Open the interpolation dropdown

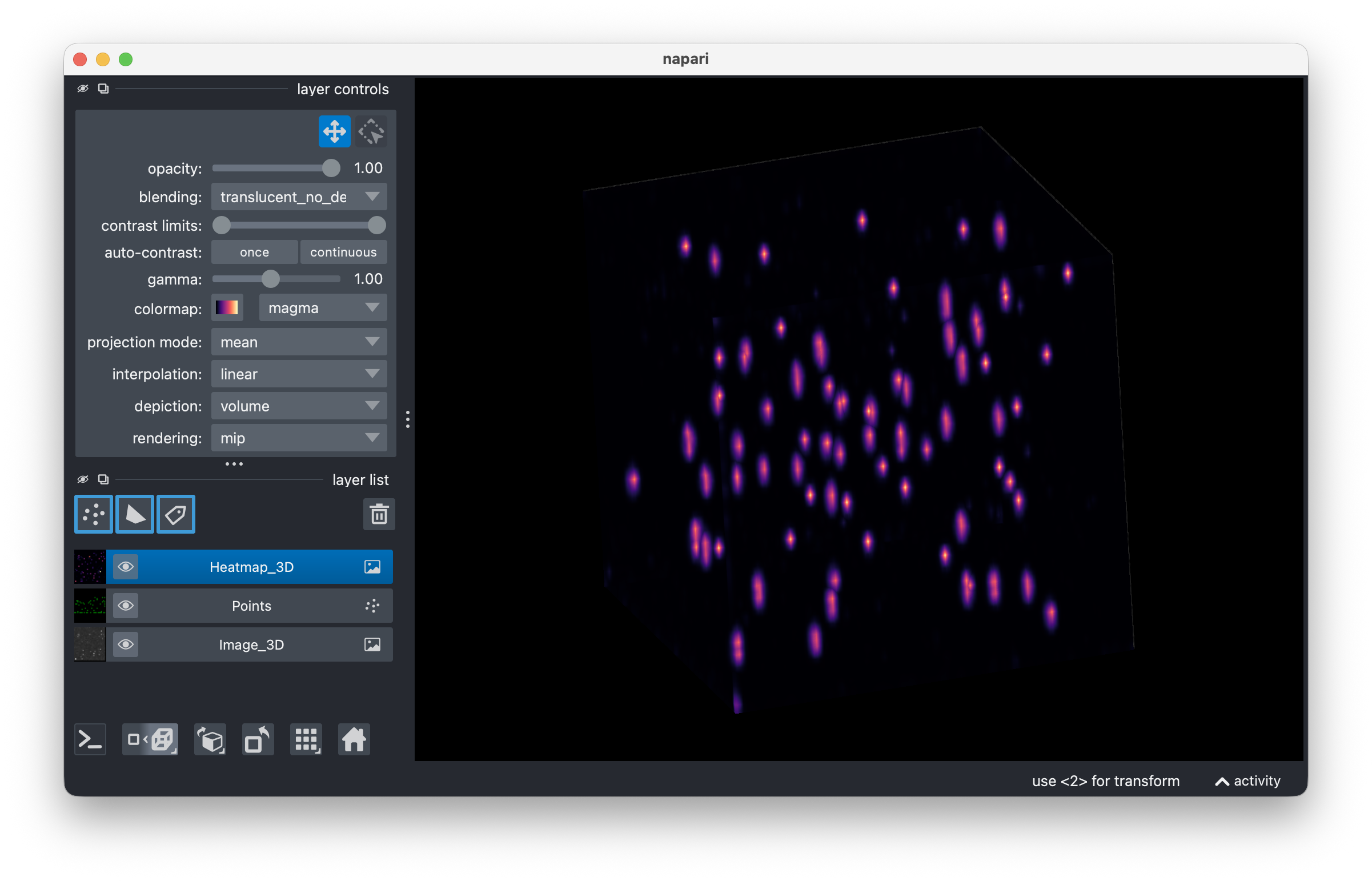click(x=299, y=374)
